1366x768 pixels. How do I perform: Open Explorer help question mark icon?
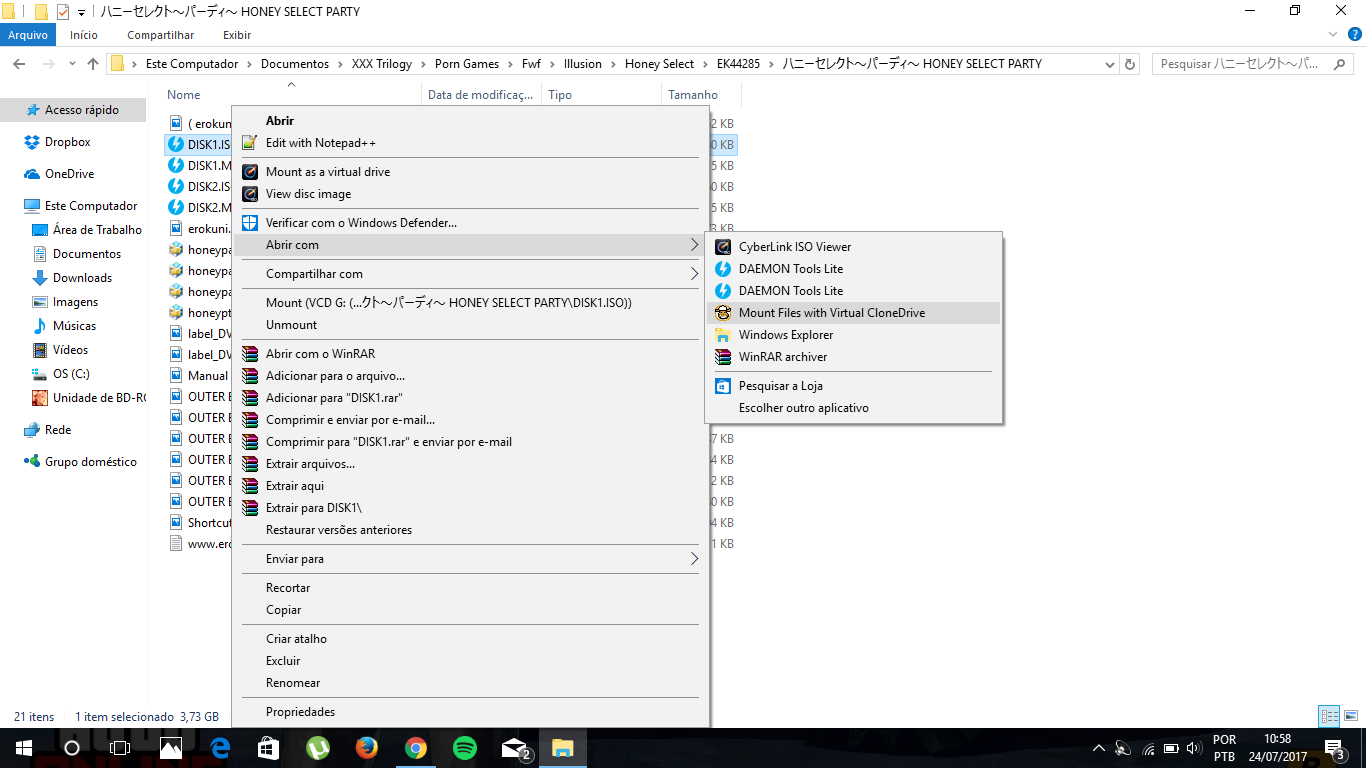(1353, 35)
